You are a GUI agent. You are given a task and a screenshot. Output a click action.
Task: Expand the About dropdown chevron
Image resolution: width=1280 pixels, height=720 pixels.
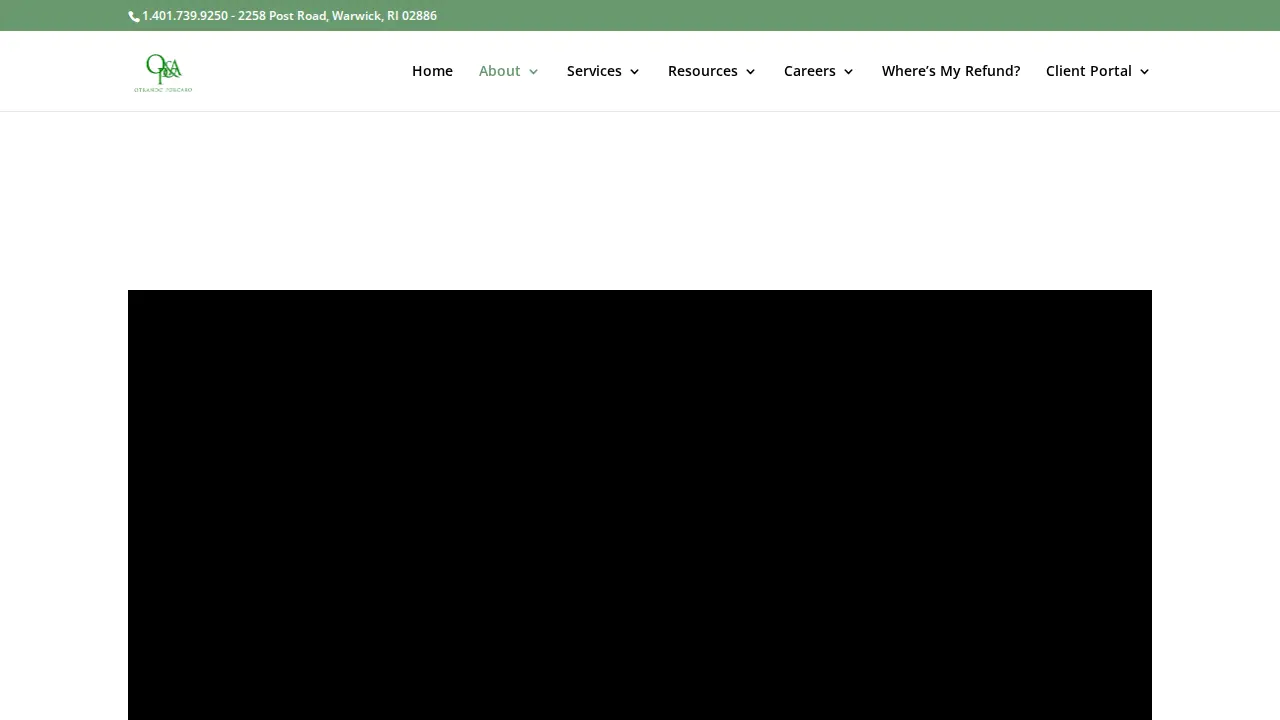[534, 72]
